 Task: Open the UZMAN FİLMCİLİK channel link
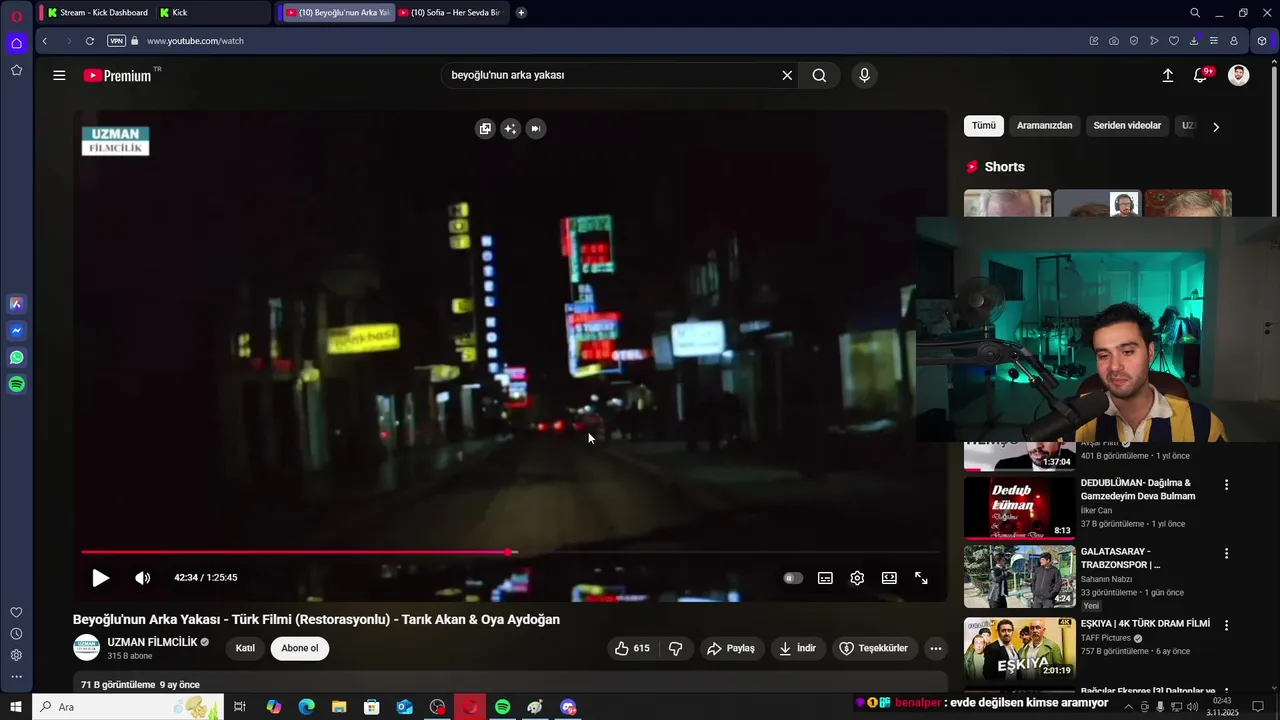click(152, 642)
